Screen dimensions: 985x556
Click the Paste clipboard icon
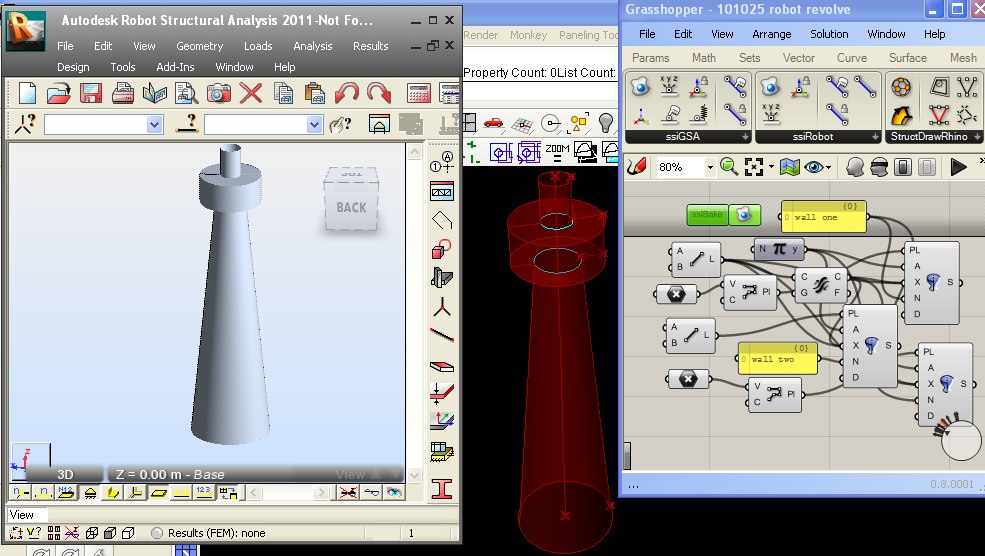[x=315, y=94]
